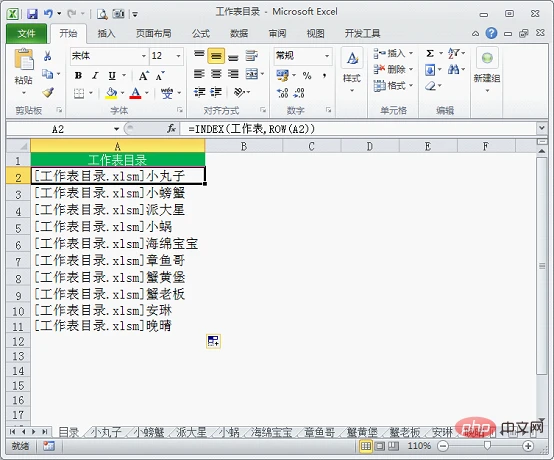The width and height of the screenshot is (554, 460).
Task: Click zoom in plus button
Action: point(528,446)
